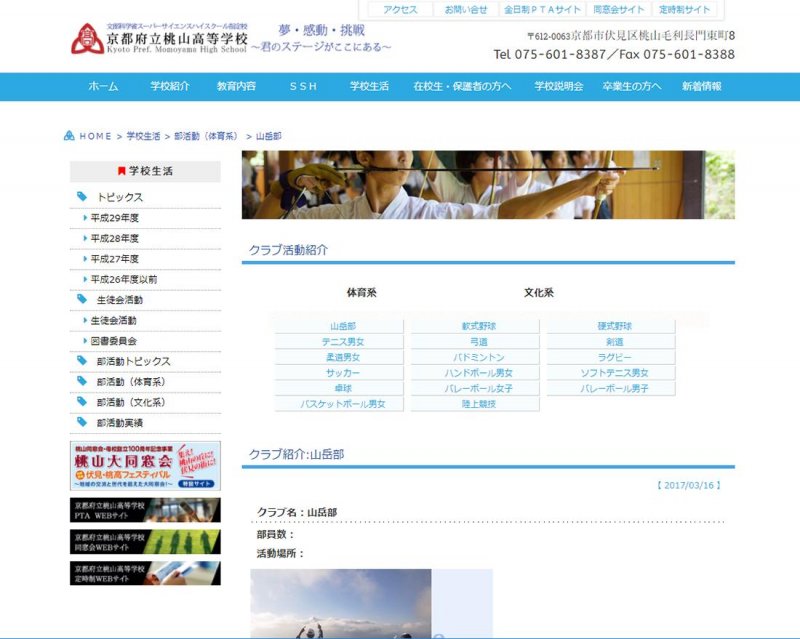Click the tag icon beside 部活動（文化系）
Screen dimensions: 800x639
click(82, 402)
